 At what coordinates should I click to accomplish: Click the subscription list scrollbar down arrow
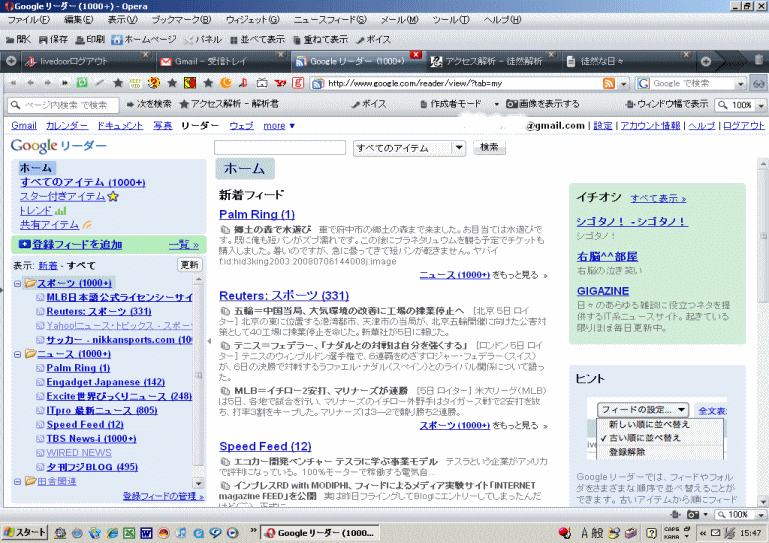point(198,483)
